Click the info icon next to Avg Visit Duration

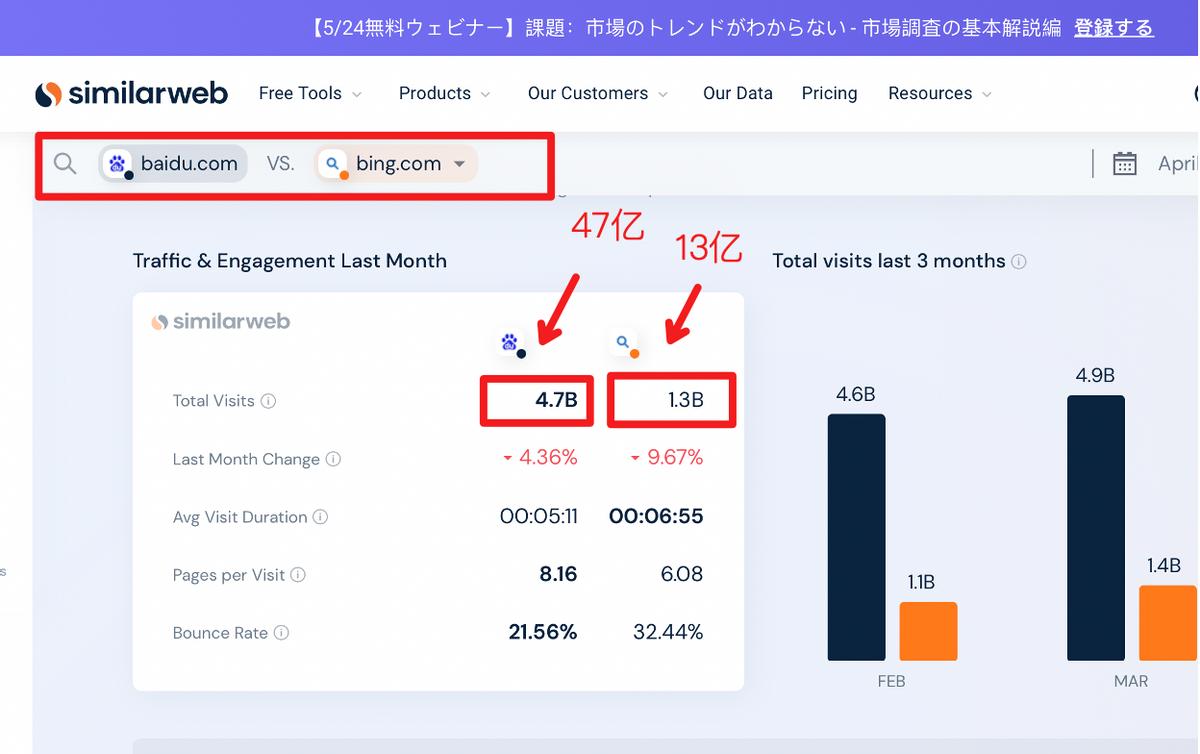coord(321,517)
